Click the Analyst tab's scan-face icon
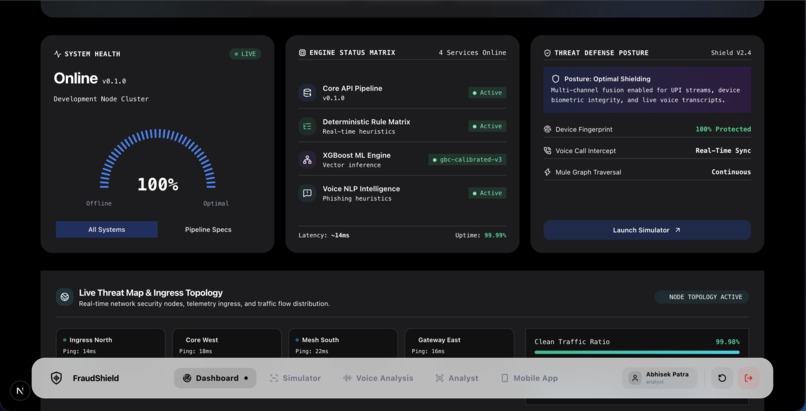 439,378
